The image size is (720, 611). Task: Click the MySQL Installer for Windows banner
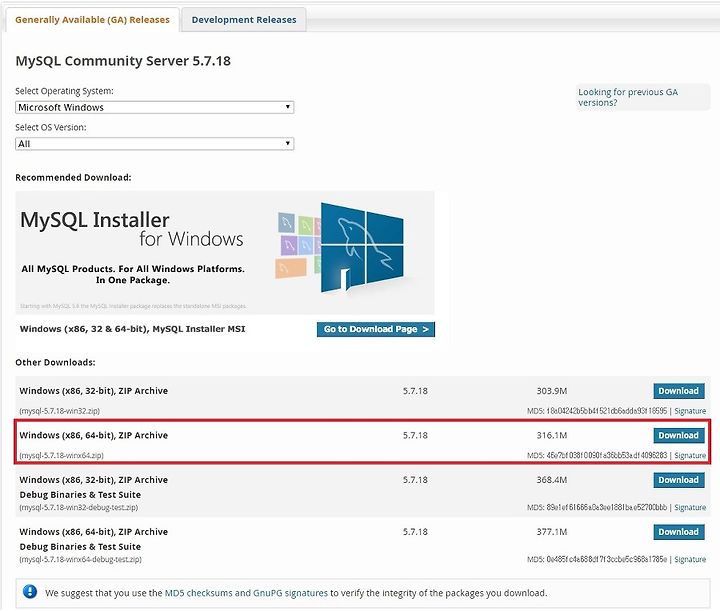[x=225, y=252]
